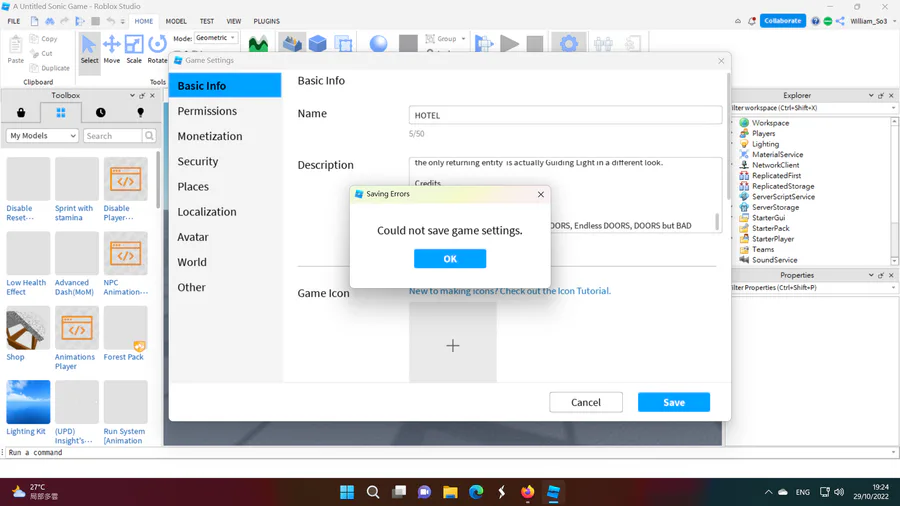Open the Icon Tutorial link
Viewport: 900px width, 506px height.
(510, 291)
